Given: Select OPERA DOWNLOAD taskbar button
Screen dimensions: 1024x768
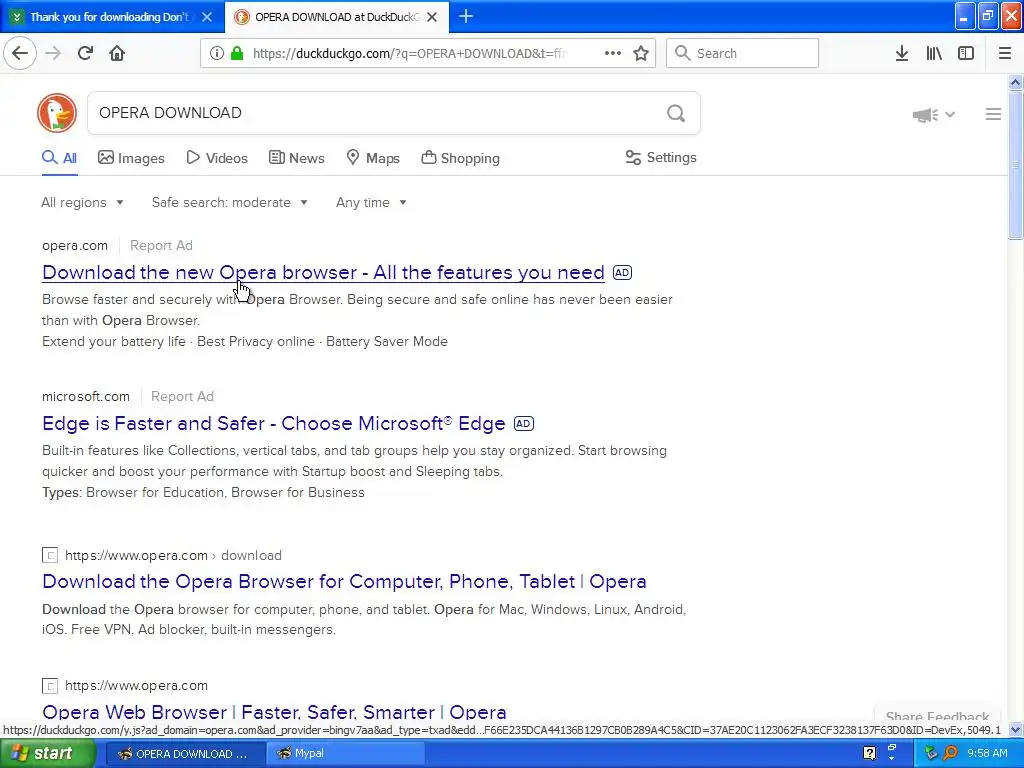Looking at the screenshot, I should point(184,754).
